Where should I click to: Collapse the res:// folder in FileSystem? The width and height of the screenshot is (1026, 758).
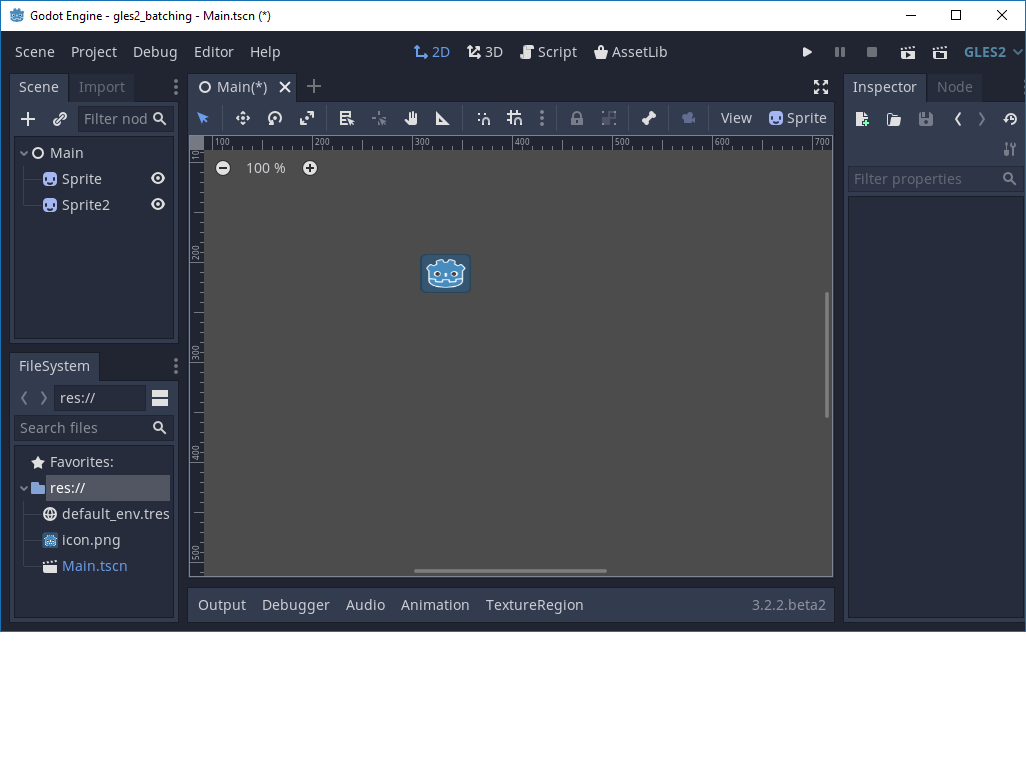pos(22,487)
